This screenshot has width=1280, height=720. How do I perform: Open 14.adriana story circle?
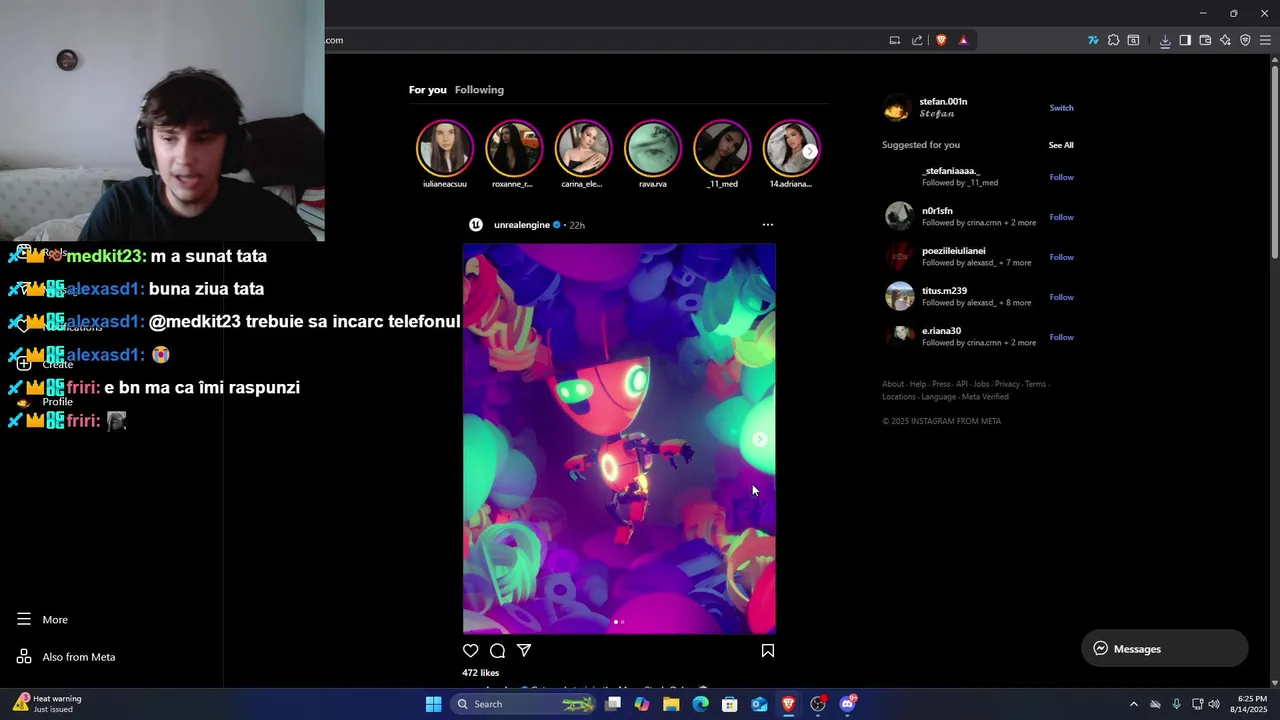click(791, 148)
